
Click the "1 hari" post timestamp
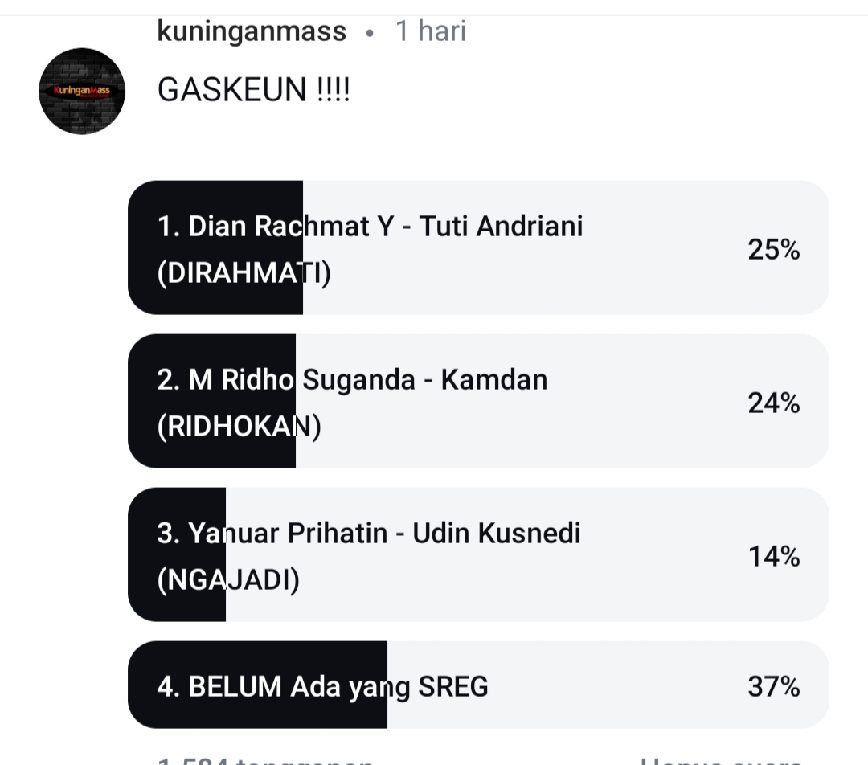[431, 32]
